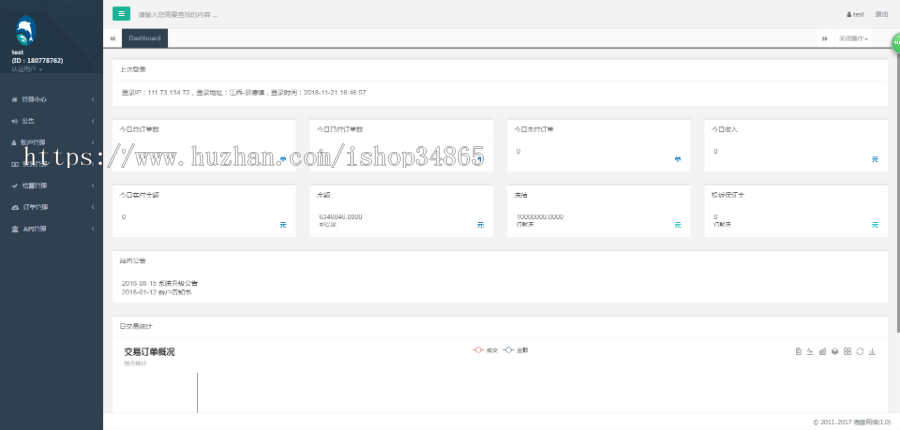900x430 pixels.
Task: Click the 退出 logout link
Action: (x=881, y=14)
